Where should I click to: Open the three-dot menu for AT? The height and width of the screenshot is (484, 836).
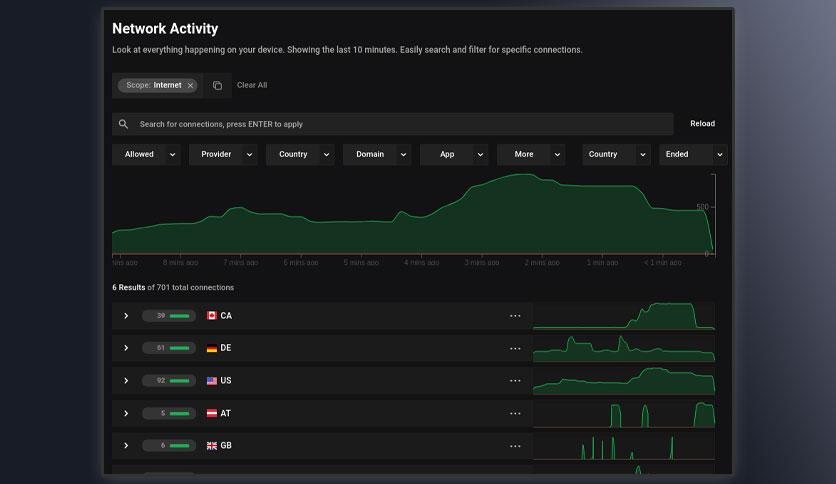coord(515,413)
